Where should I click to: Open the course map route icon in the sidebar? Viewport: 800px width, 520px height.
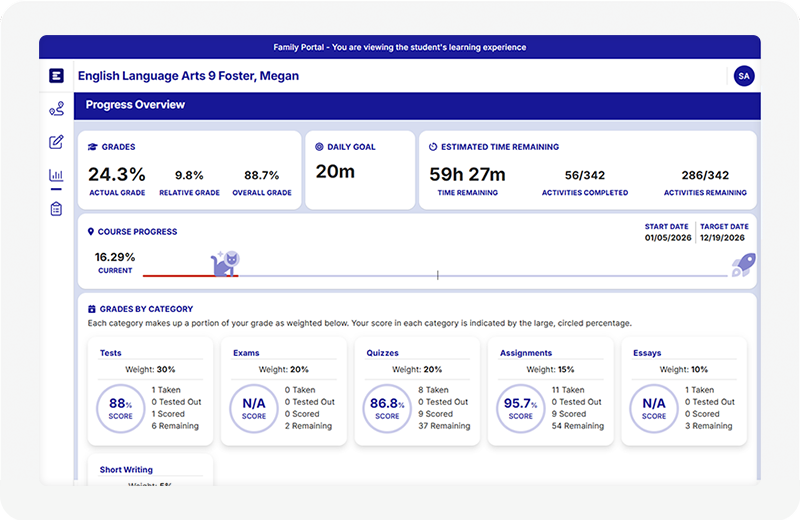(56, 109)
